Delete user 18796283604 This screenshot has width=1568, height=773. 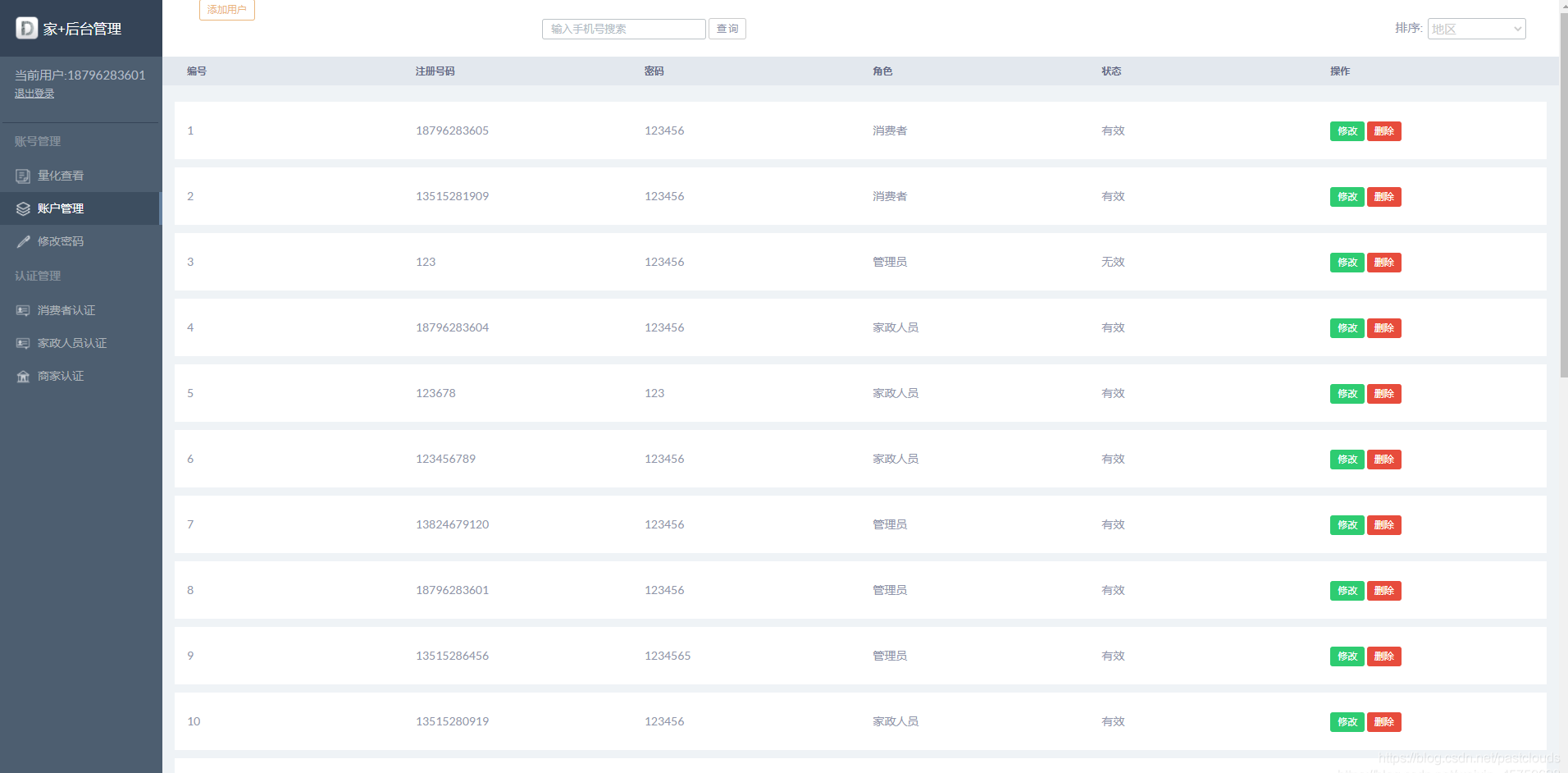pos(1384,328)
